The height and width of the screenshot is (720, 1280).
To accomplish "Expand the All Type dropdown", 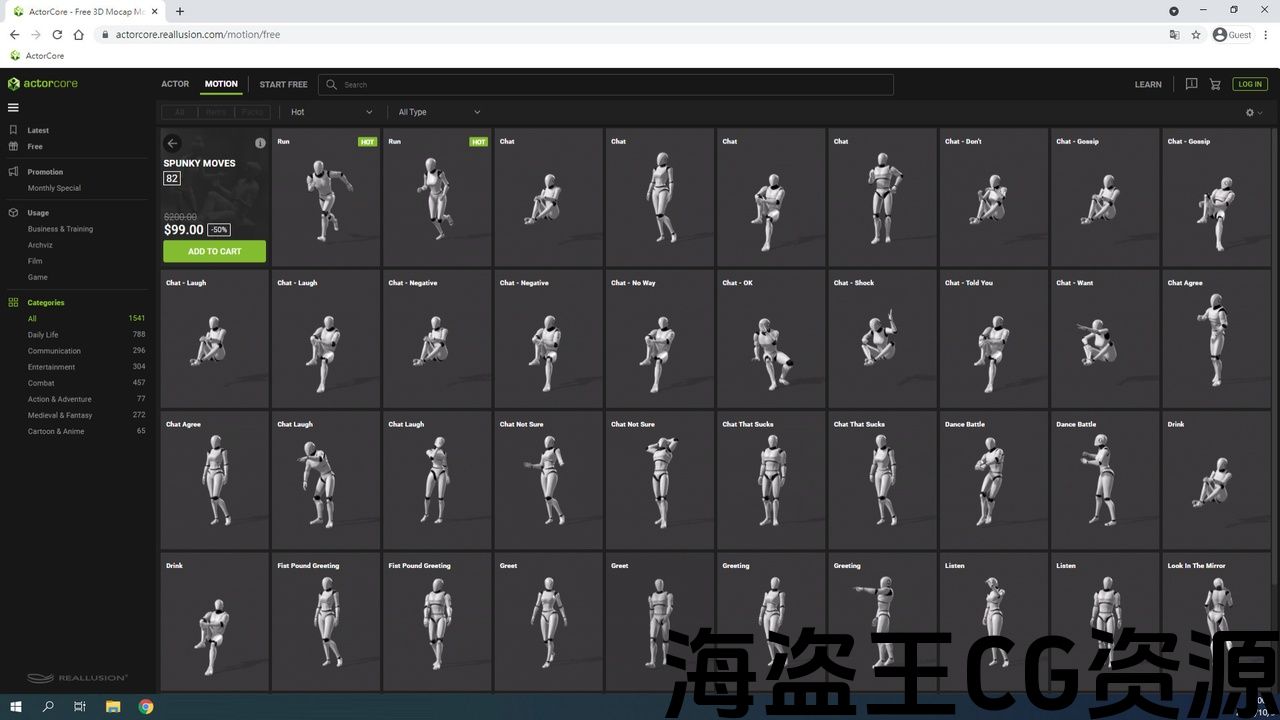I will click(439, 112).
